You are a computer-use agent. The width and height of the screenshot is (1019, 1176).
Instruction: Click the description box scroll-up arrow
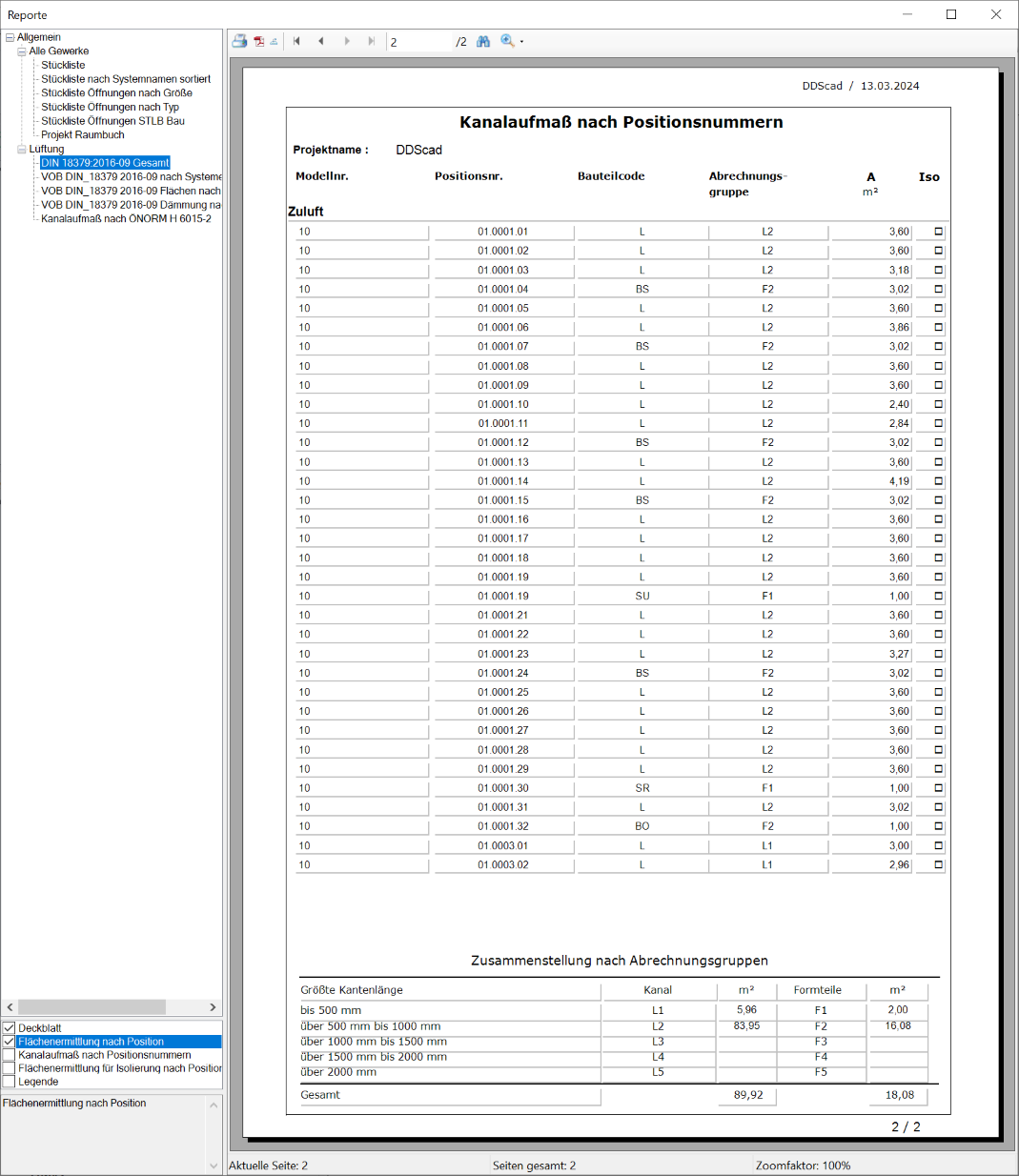tap(214, 1105)
